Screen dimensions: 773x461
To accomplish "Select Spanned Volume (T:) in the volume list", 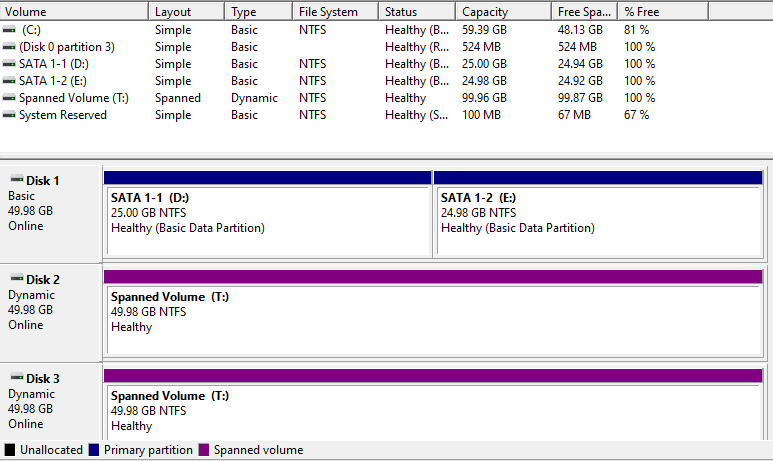I will coord(73,98).
